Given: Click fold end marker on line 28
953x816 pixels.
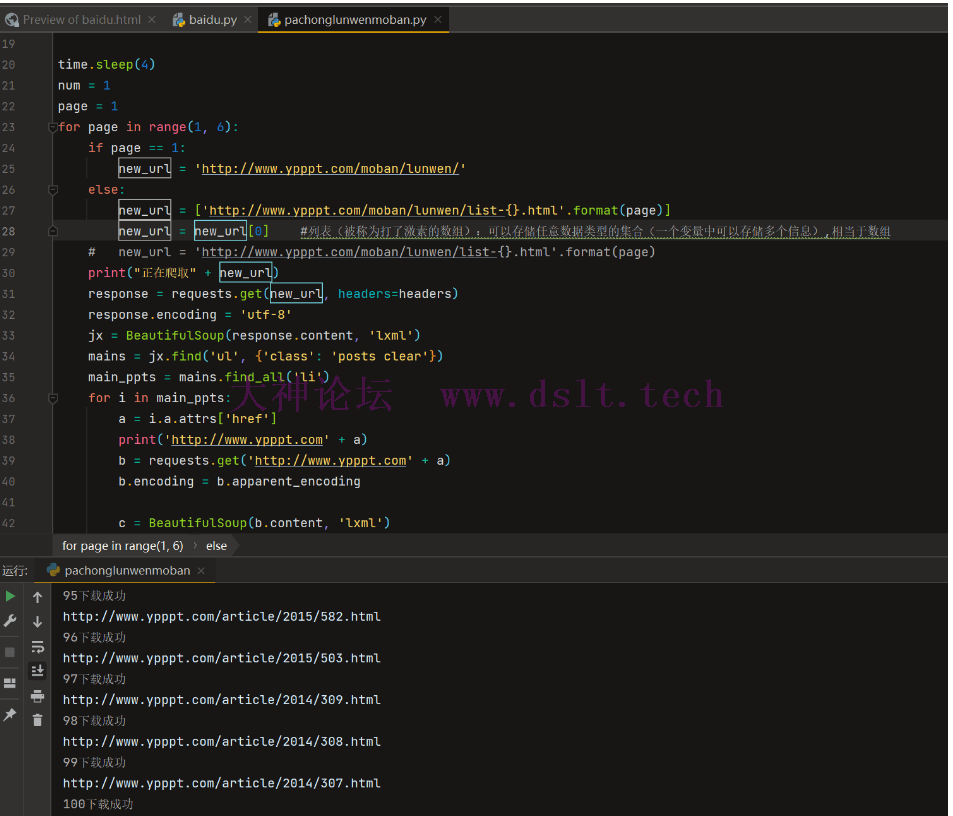Looking at the screenshot, I should pos(52,231).
